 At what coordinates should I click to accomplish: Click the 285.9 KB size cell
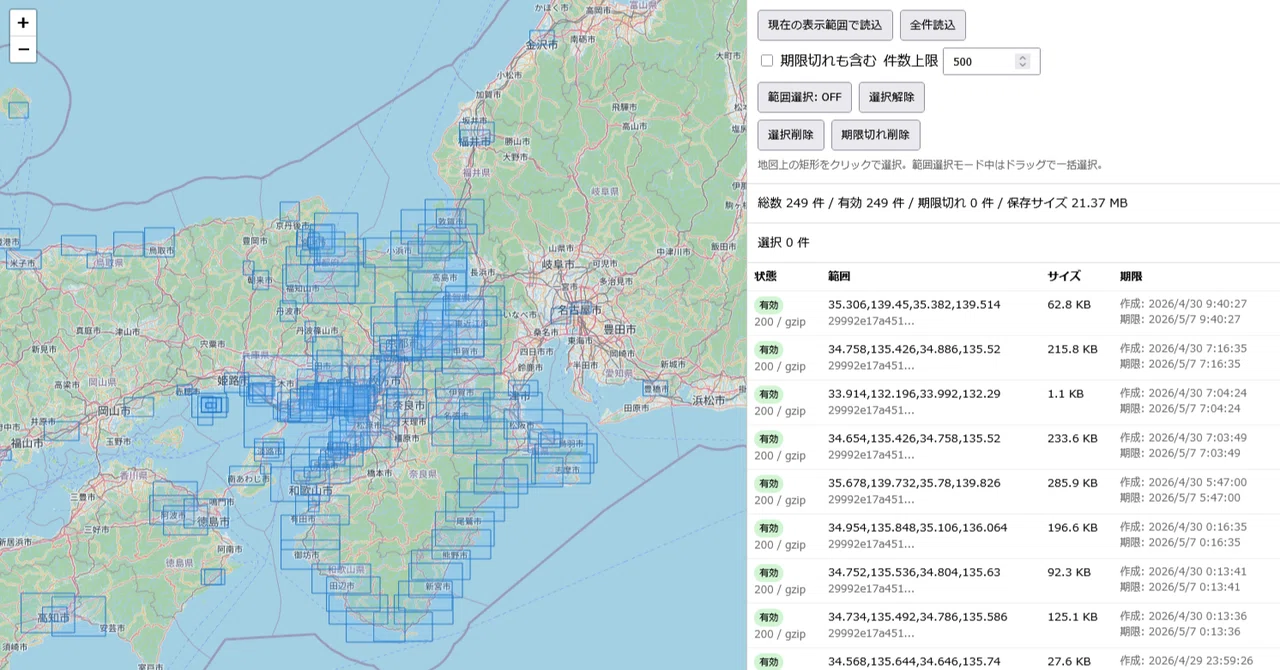[x=1072, y=483]
